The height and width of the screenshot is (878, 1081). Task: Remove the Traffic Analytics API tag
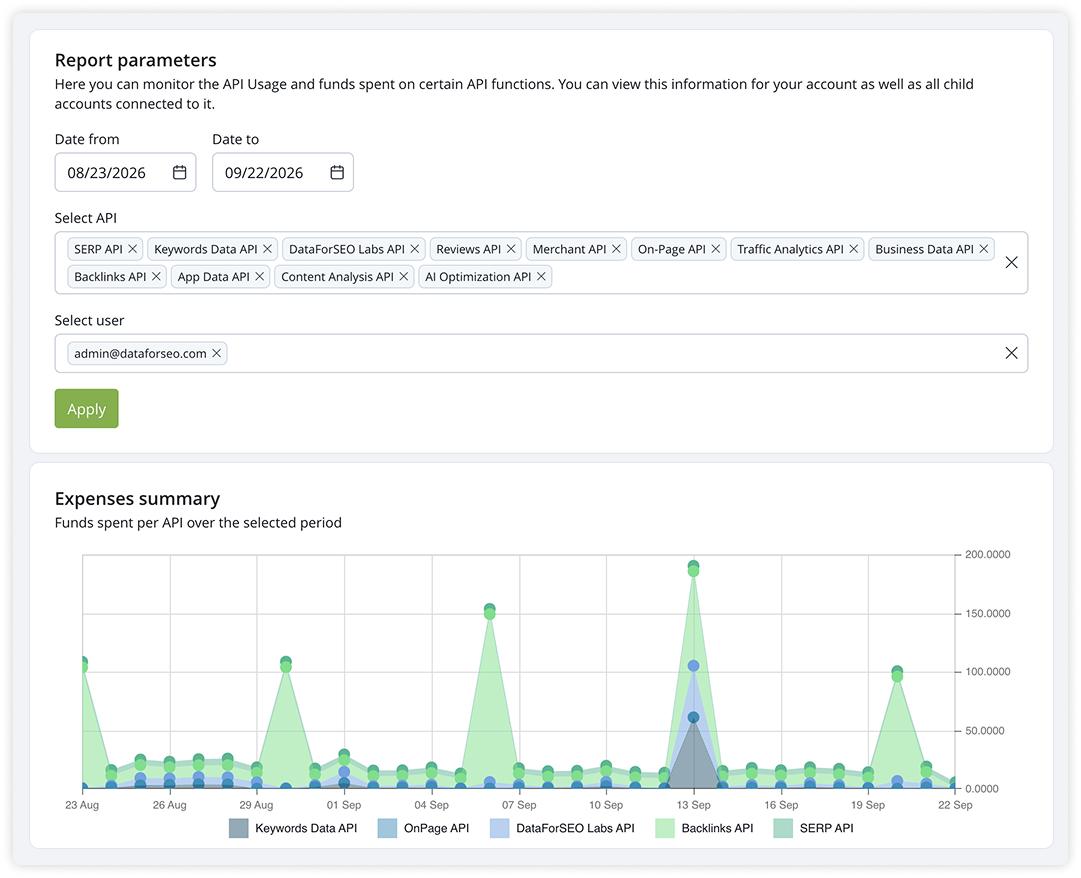tap(853, 249)
